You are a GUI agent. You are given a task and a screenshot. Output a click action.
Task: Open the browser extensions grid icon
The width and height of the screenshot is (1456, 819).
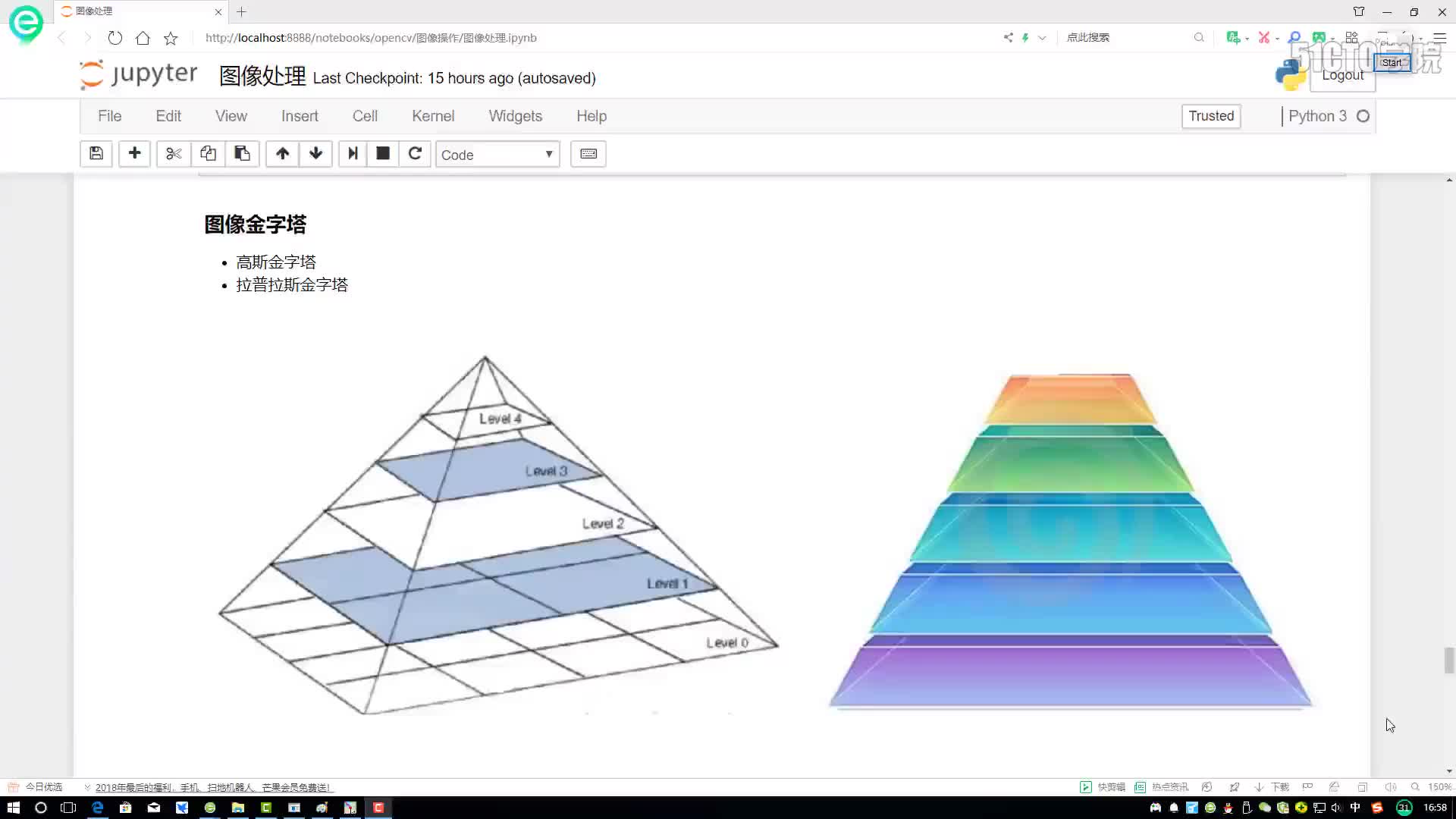[x=1351, y=37]
